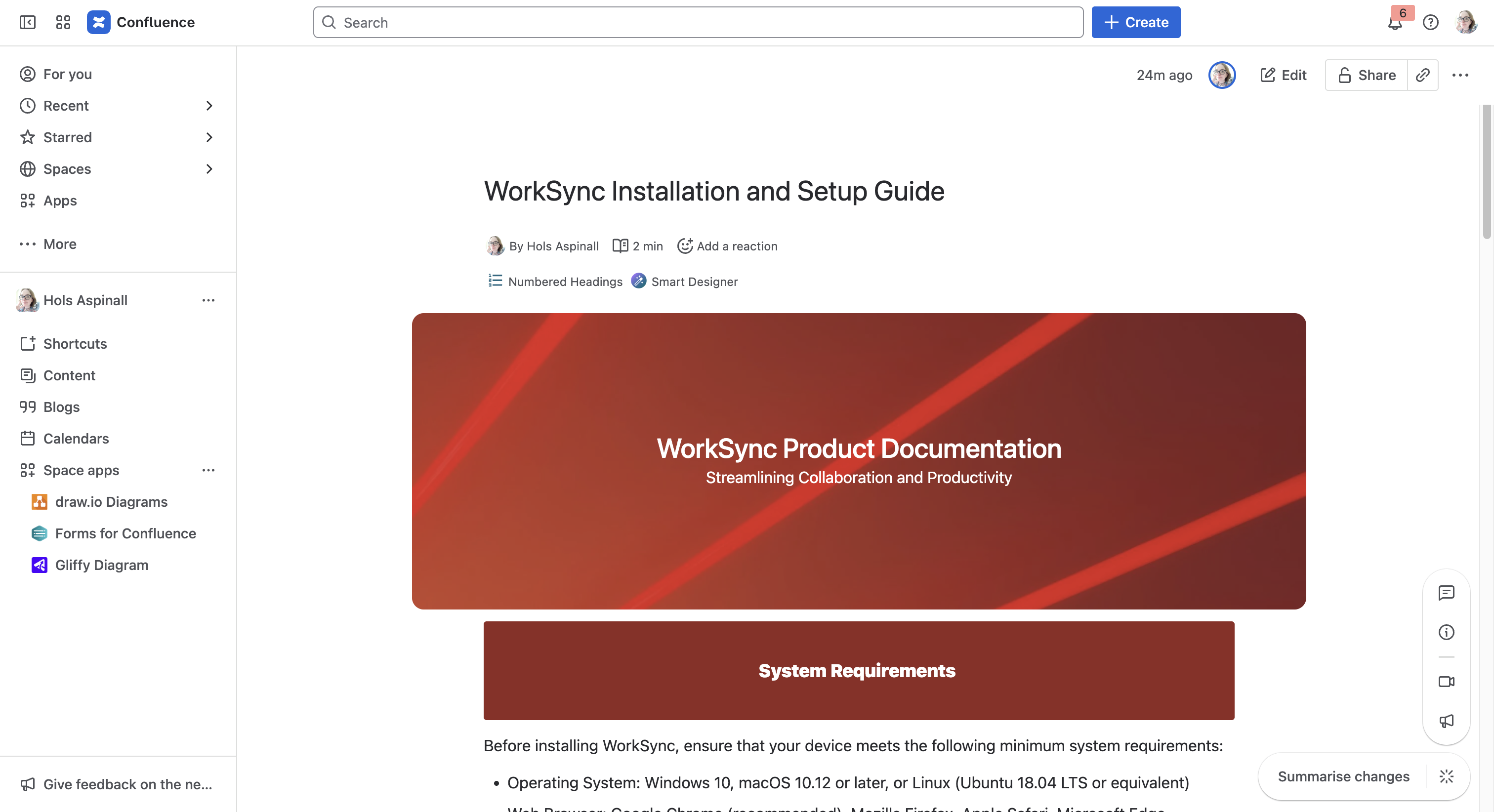This screenshot has width=1494, height=812.
Task: Click the contributor avatar beside 24m ago
Action: pos(1221,75)
